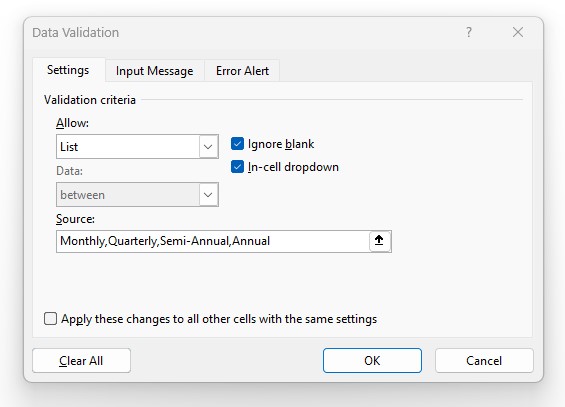Confirm with the OK button
The width and height of the screenshot is (565, 407).
coord(372,361)
